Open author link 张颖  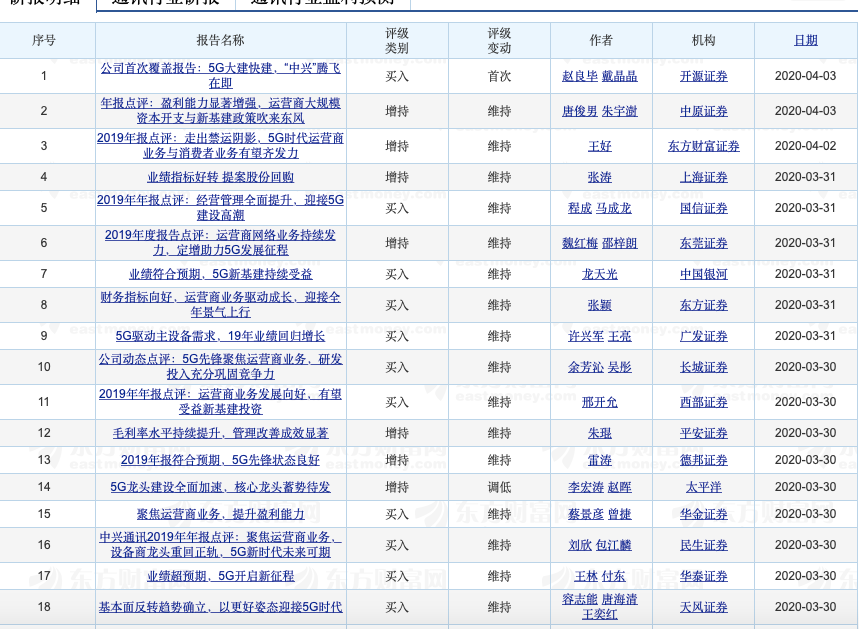599,305
